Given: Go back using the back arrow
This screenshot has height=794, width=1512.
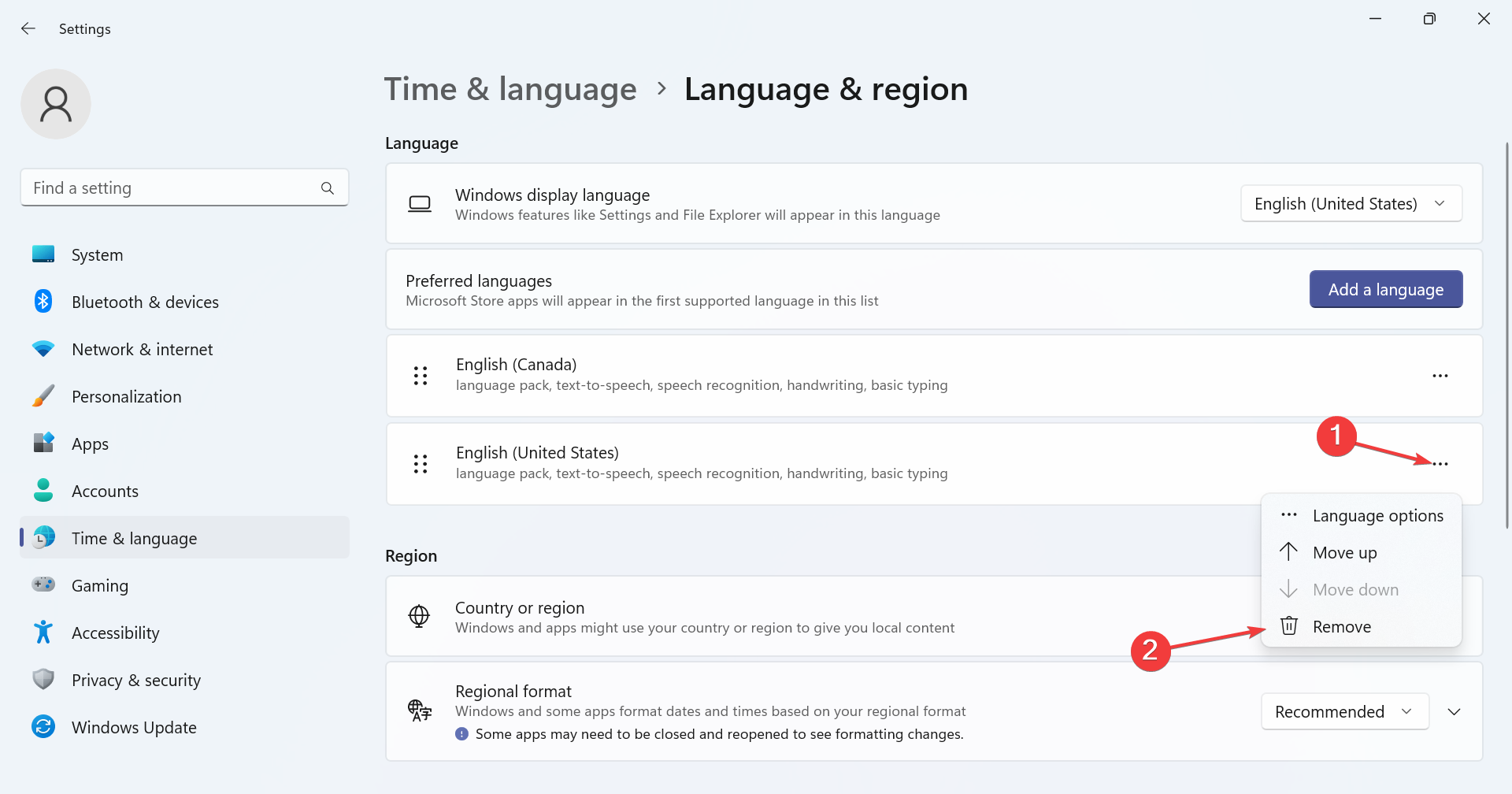Looking at the screenshot, I should tap(28, 28).
